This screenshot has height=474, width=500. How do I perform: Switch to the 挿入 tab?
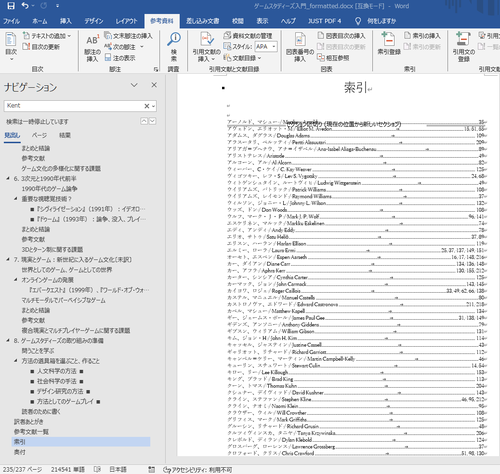(x=66, y=21)
